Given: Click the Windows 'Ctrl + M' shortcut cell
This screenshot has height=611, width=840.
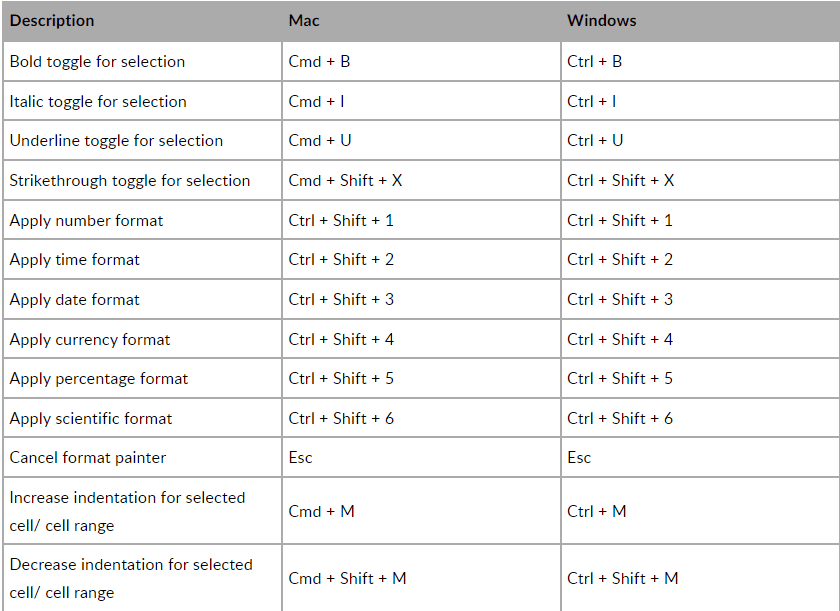Looking at the screenshot, I should pos(597,511).
